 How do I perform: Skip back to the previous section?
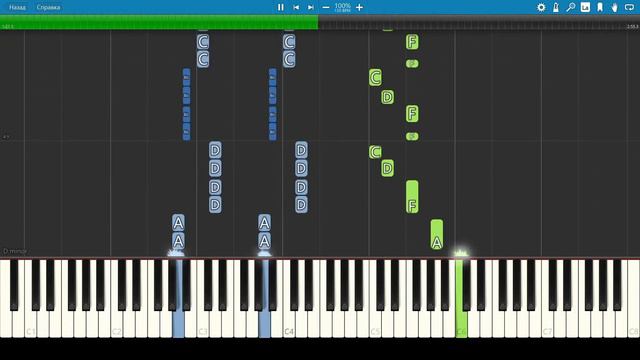pos(296,7)
